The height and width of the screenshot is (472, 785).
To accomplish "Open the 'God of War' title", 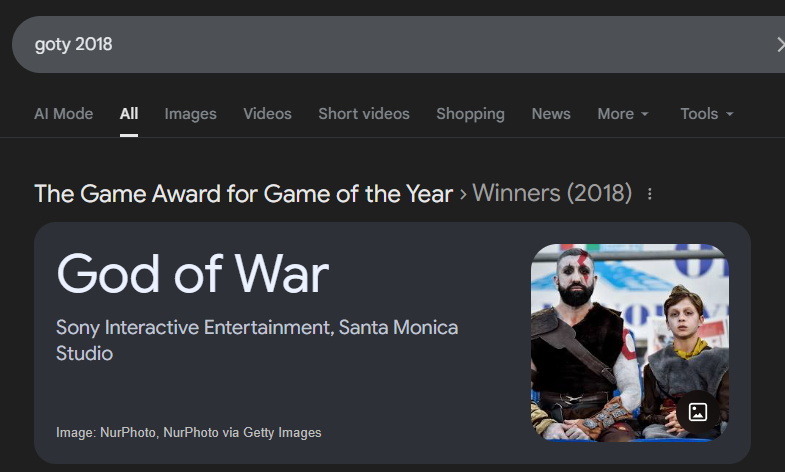I will pyautogui.click(x=193, y=274).
